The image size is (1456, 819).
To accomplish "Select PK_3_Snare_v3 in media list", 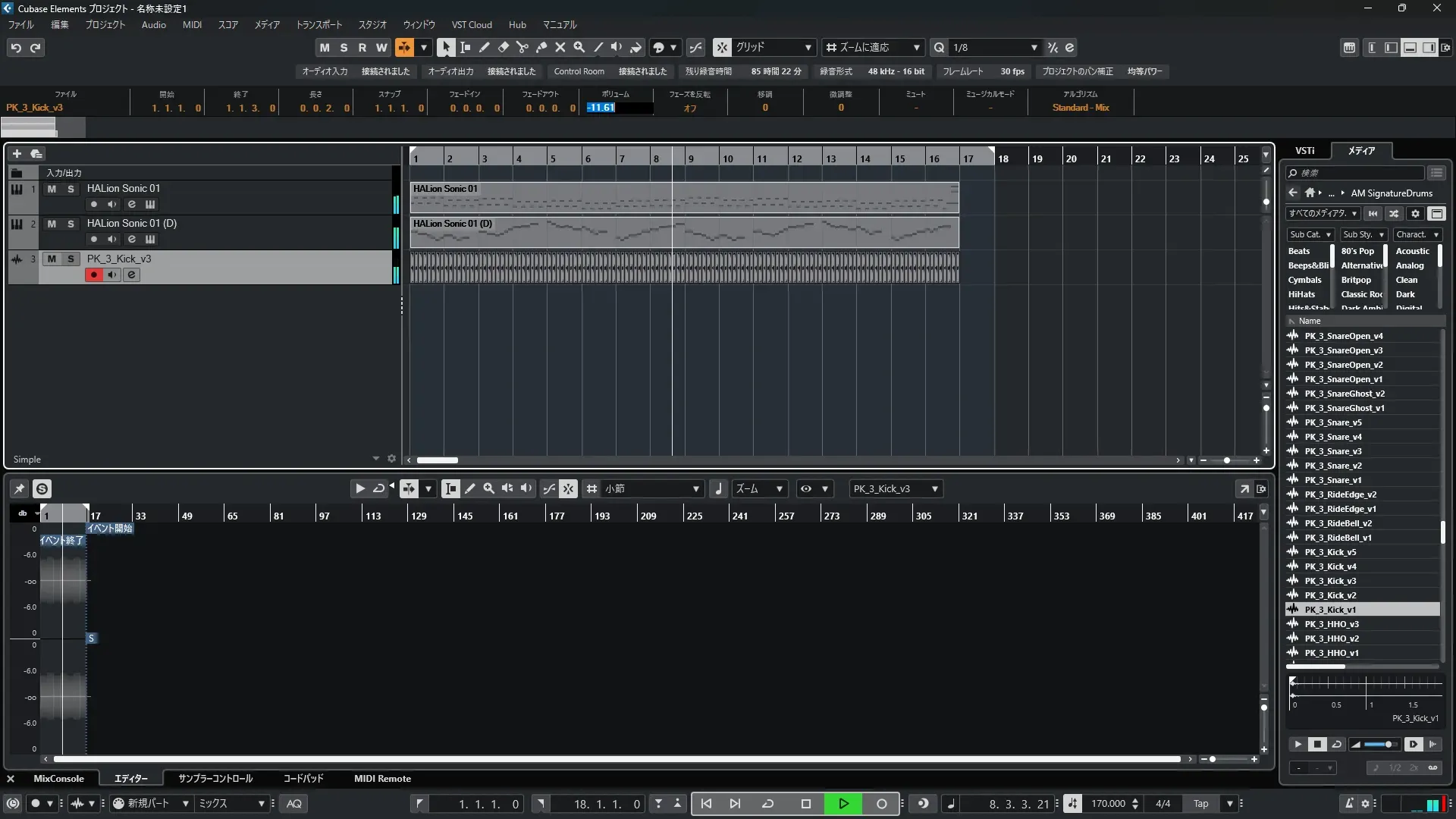I will point(1332,451).
